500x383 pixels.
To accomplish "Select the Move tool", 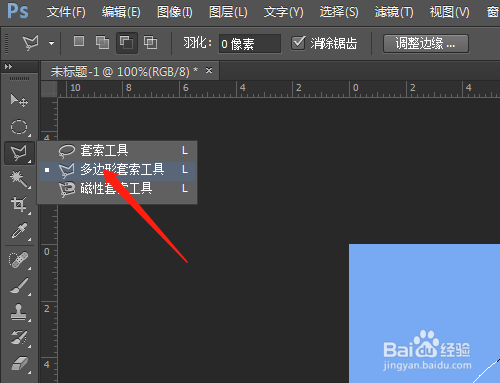I will click(x=19, y=100).
